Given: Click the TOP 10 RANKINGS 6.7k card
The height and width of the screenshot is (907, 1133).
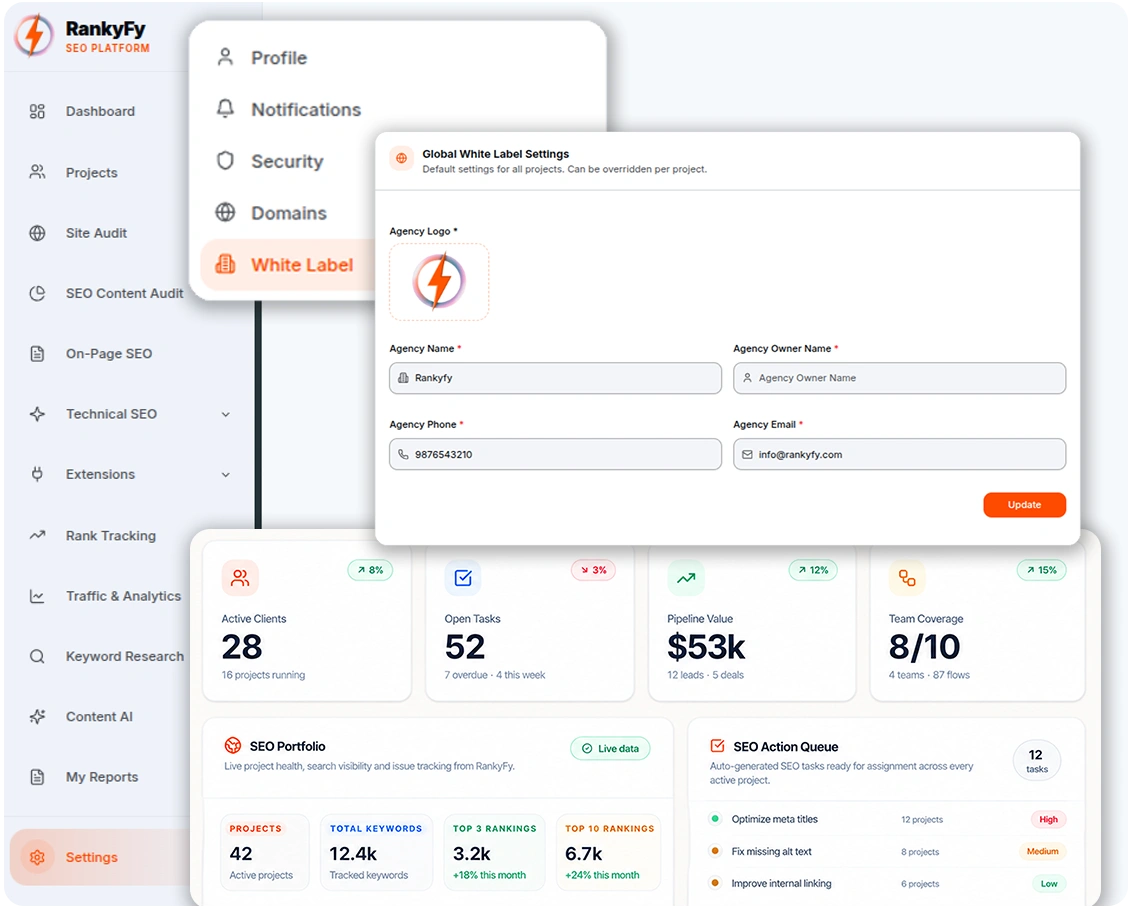Looking at the screenshot, I should (608, 851).
